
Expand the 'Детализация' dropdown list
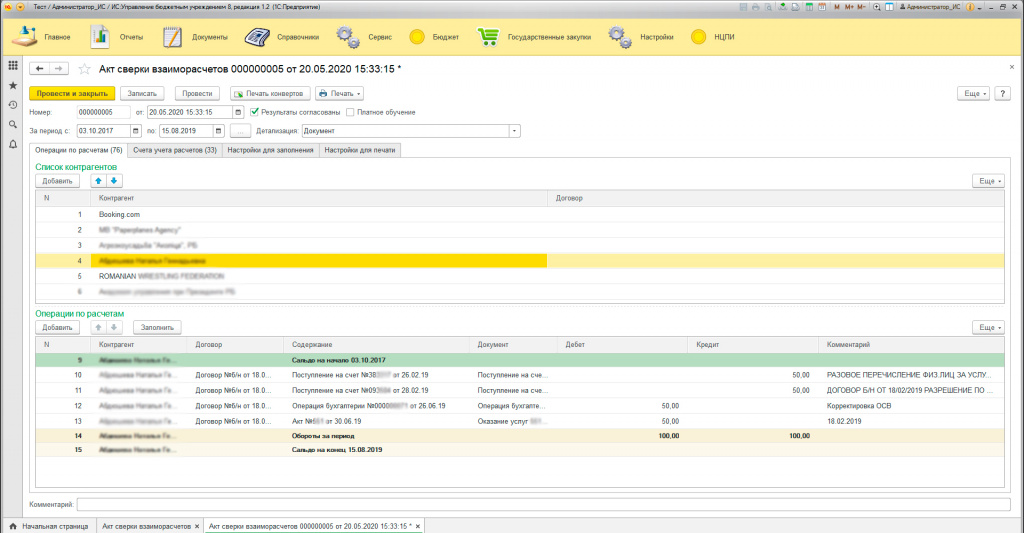click(514, 131)
